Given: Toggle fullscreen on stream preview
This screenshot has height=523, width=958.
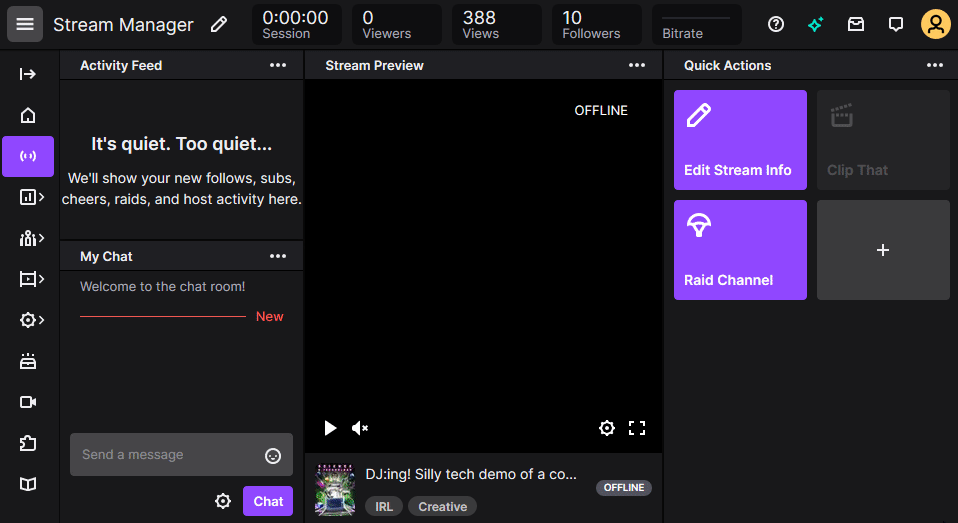Looking at the screenshot, I should coord(637,428).
